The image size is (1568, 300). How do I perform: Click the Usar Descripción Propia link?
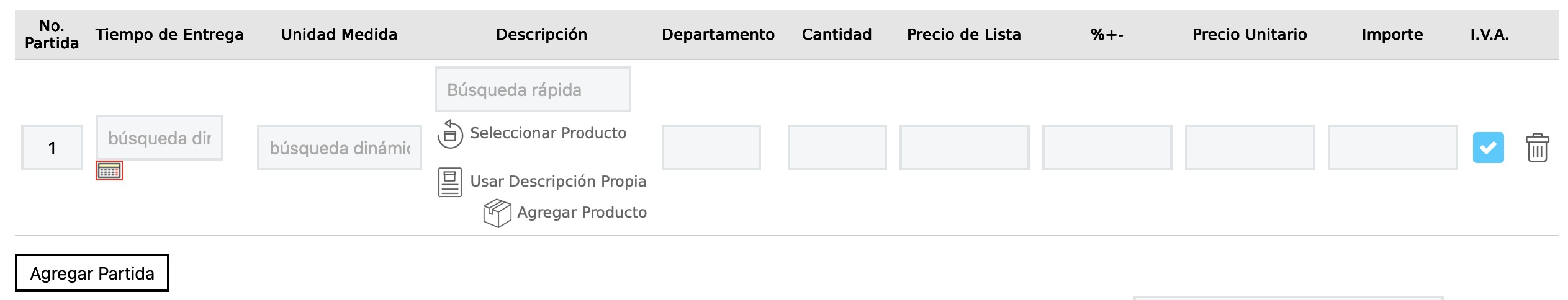[x=558, y=181]
